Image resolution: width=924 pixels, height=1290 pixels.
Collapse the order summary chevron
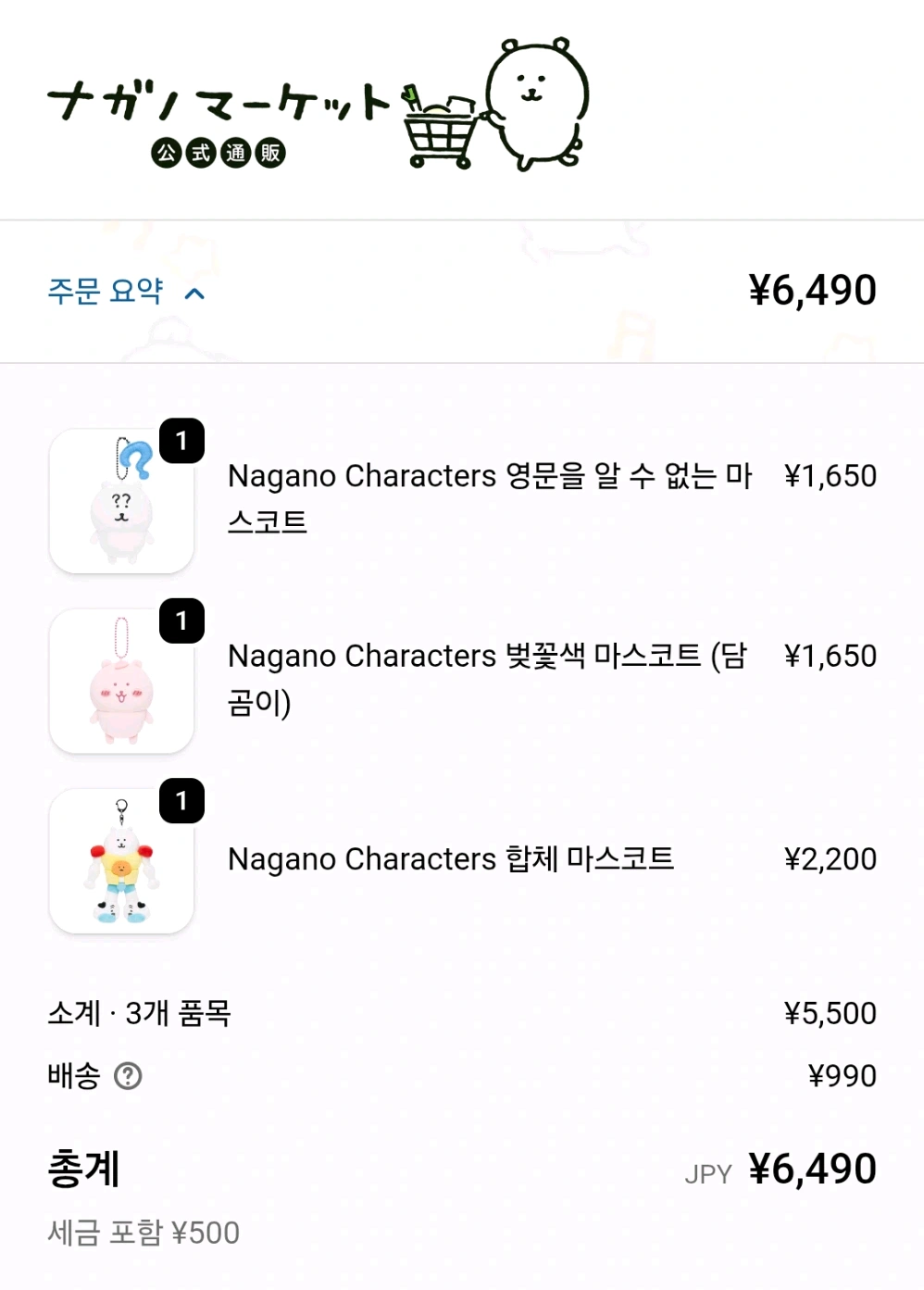point(194,294)
